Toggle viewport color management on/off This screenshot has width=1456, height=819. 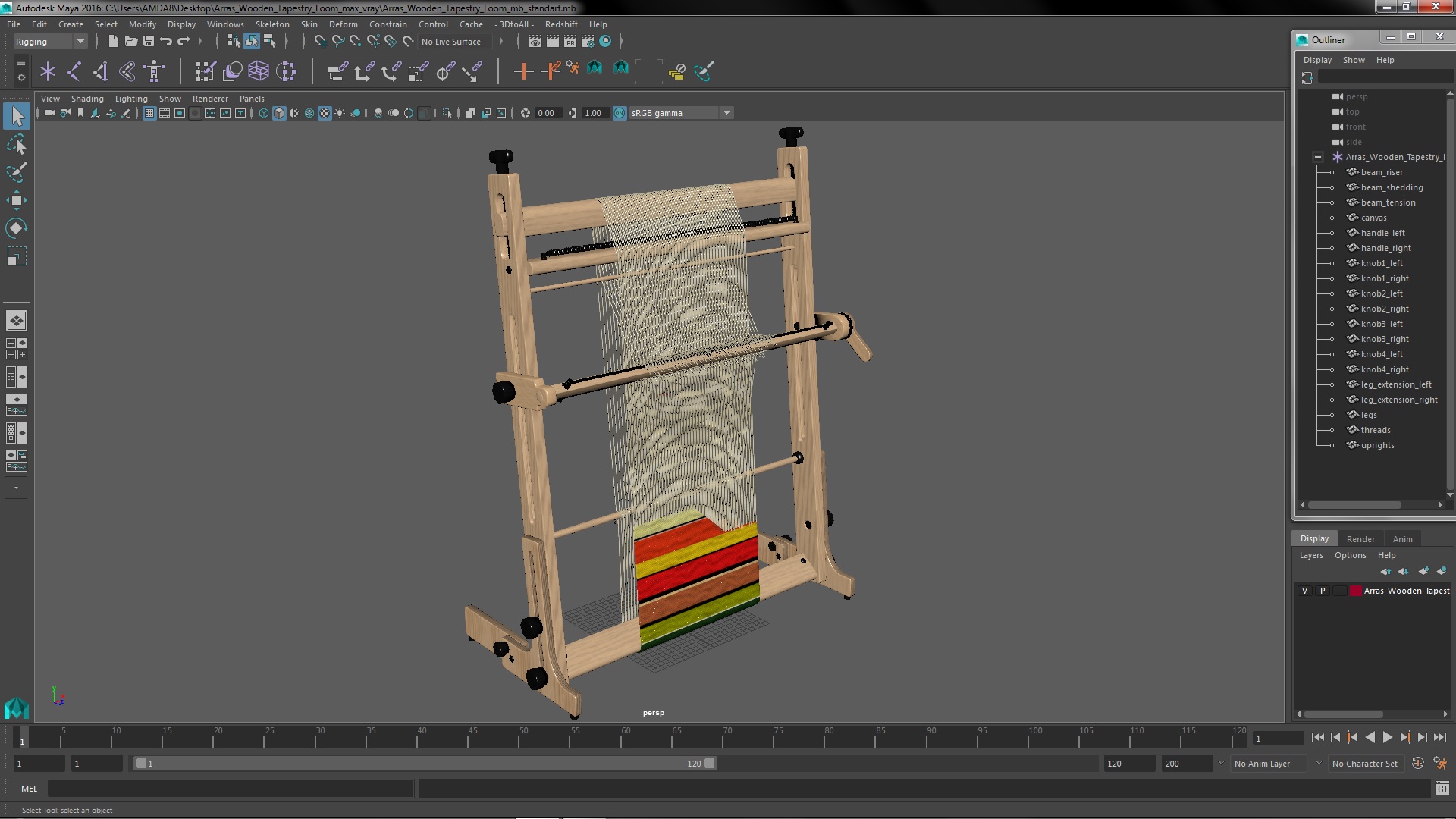pyautogui.click(x=620, y=113)
